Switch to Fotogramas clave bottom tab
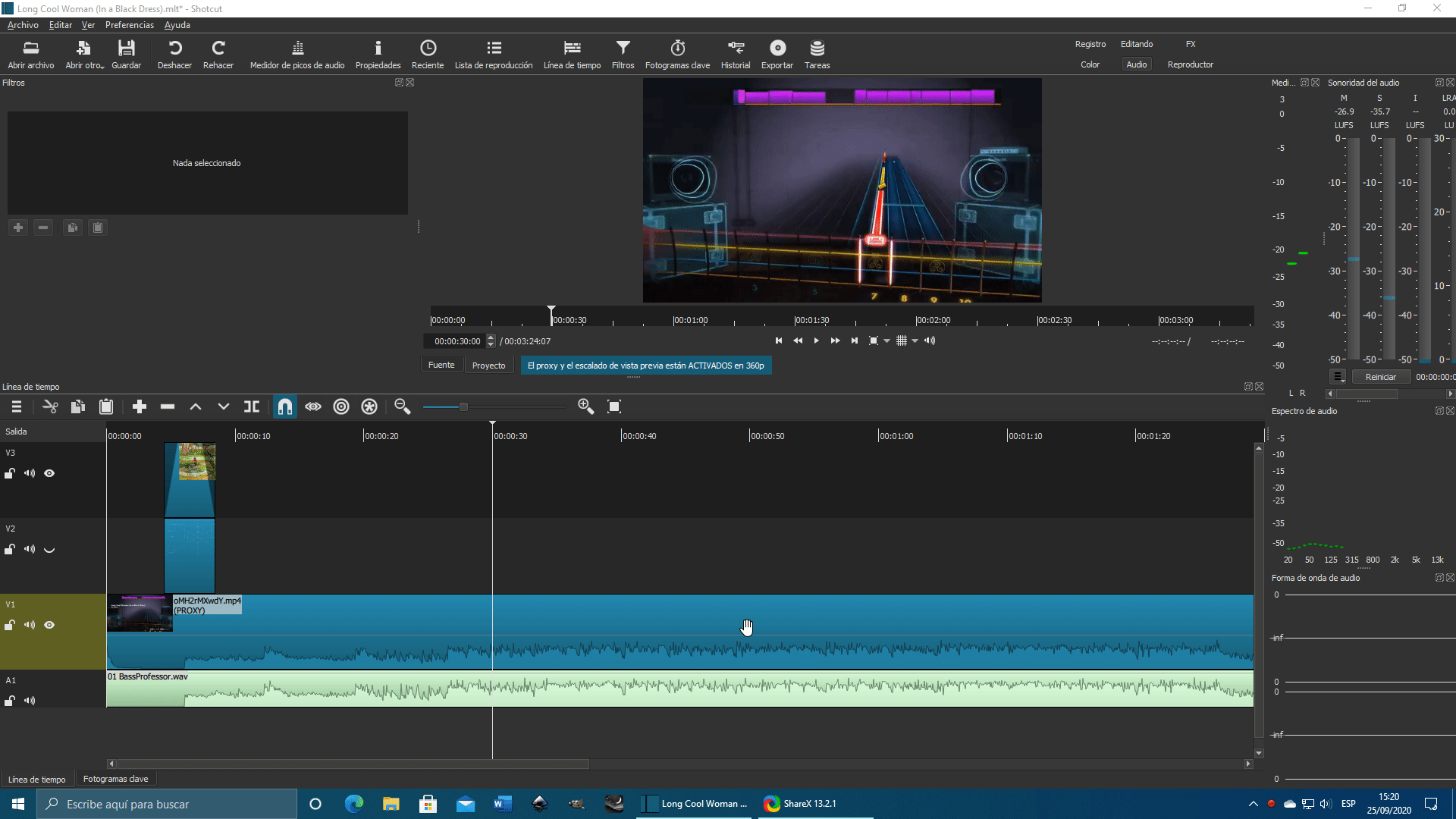Screen dimensions: 1456x819 pyautogui.click(x=115, y=779)
